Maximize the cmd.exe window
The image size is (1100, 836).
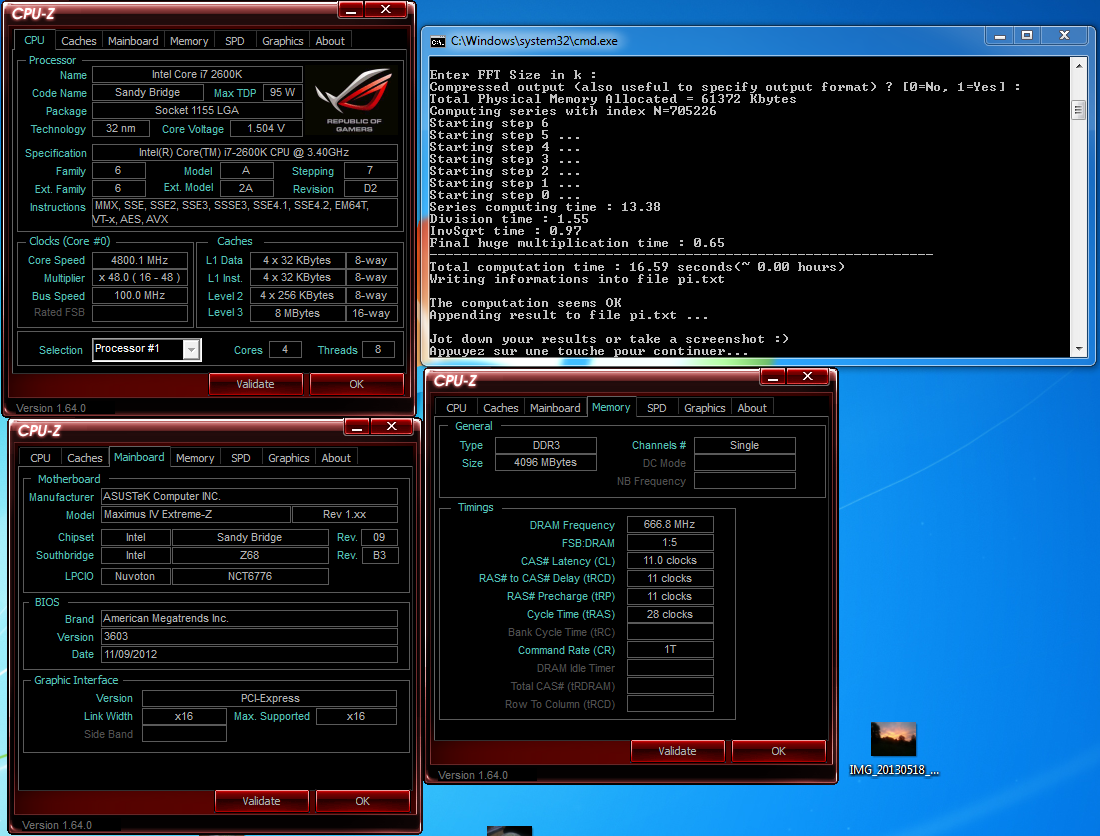pyautogui.click(x=1027, y=35)
